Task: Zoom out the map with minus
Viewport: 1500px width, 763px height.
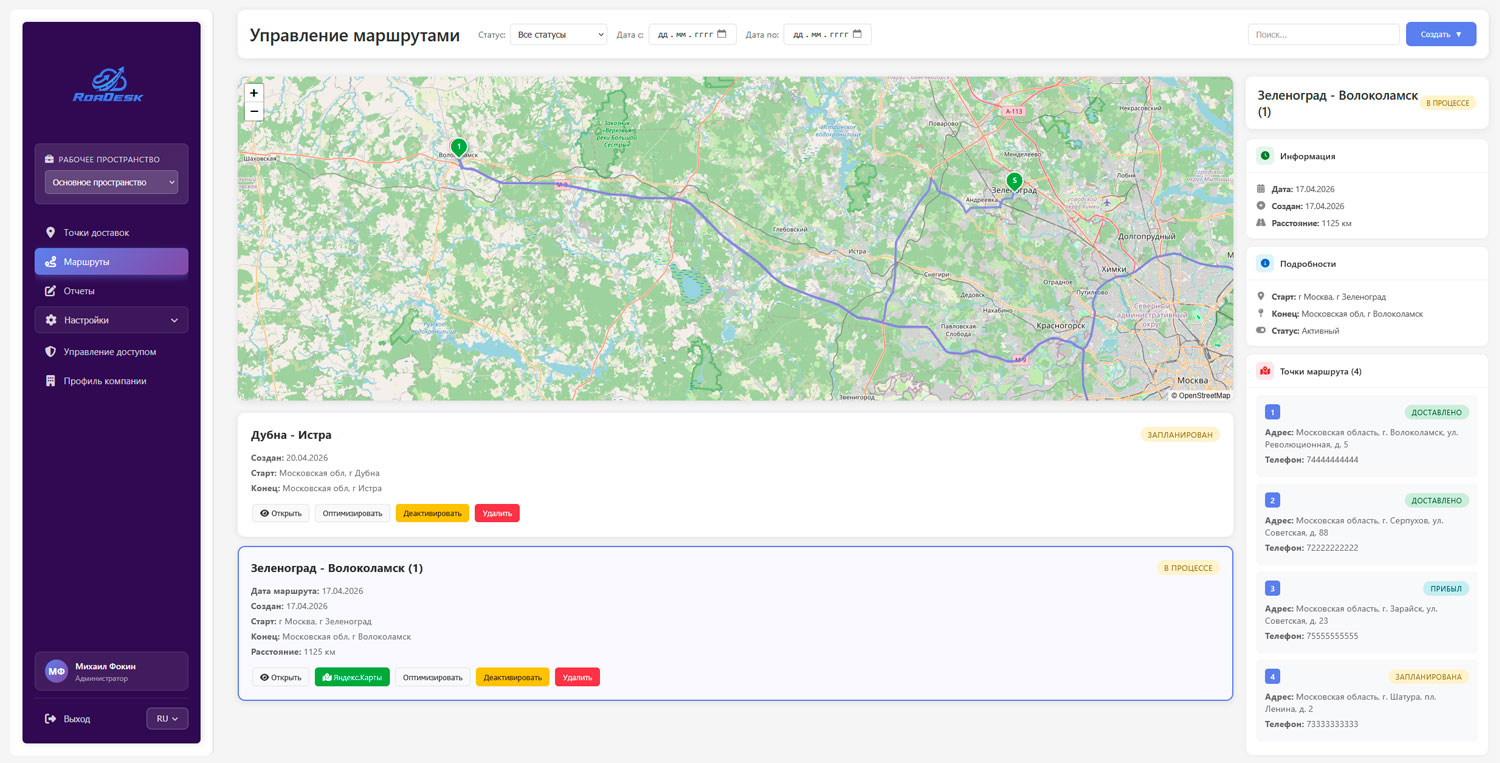Action: coord(254,111)
